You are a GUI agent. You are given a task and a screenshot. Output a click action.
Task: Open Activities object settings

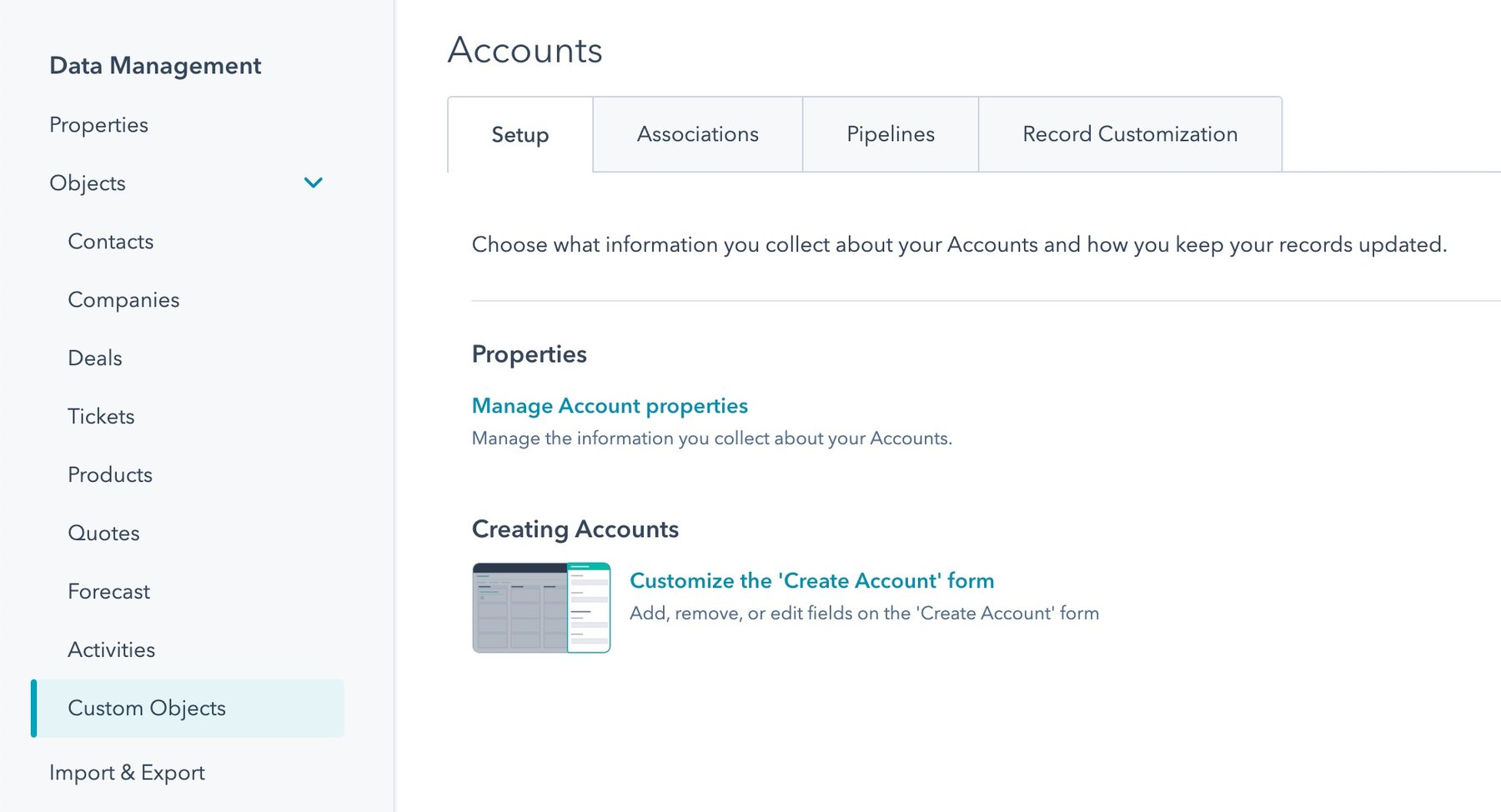(x=111, y=649)
